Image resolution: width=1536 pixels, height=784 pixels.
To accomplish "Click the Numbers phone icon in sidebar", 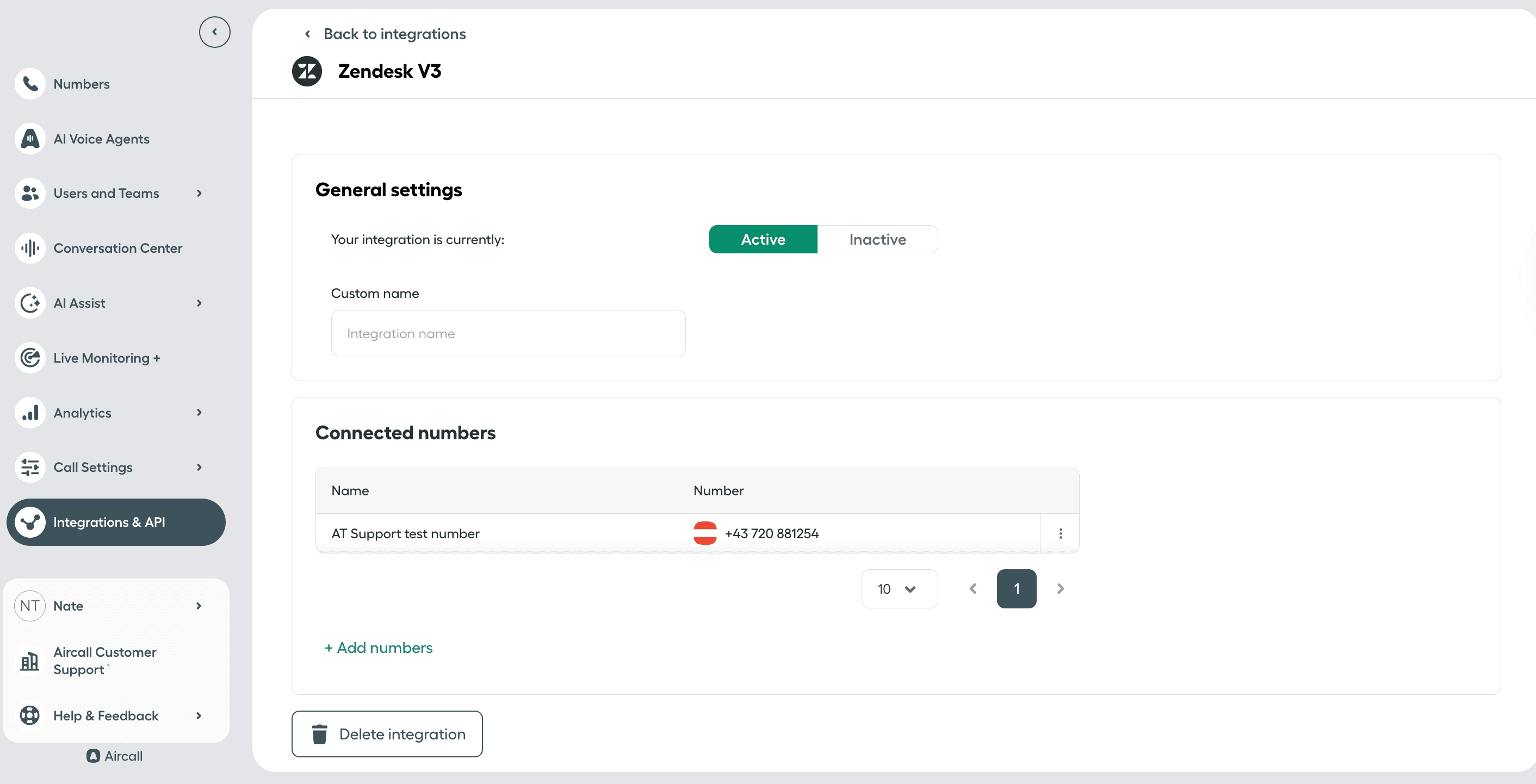I will pos(30,84).
